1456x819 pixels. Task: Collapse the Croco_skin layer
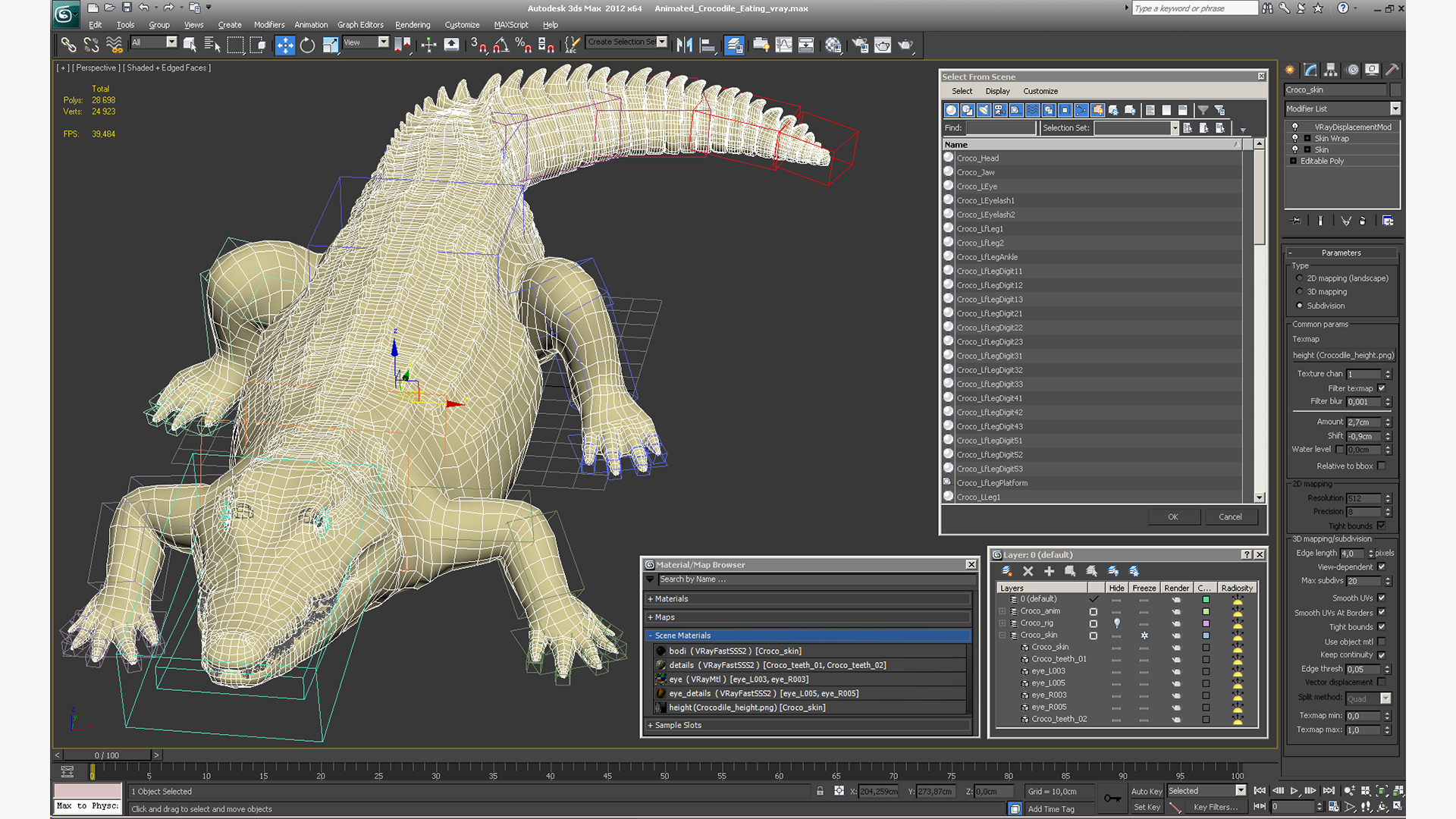click(x=1003, y=635)
